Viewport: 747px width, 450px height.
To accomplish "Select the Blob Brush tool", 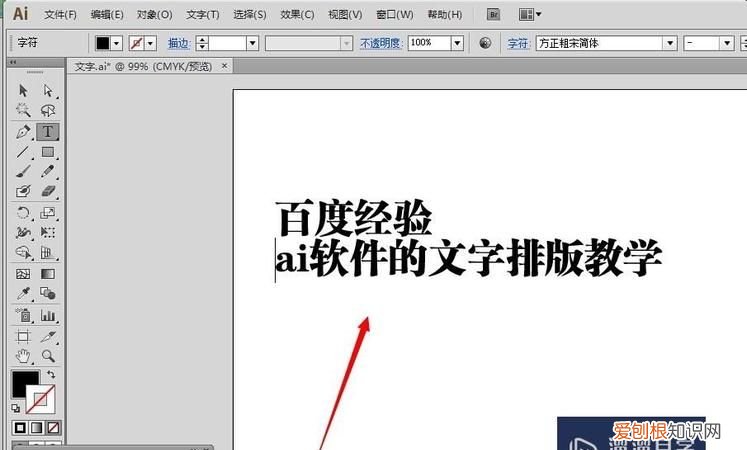I will pos(23,191).
